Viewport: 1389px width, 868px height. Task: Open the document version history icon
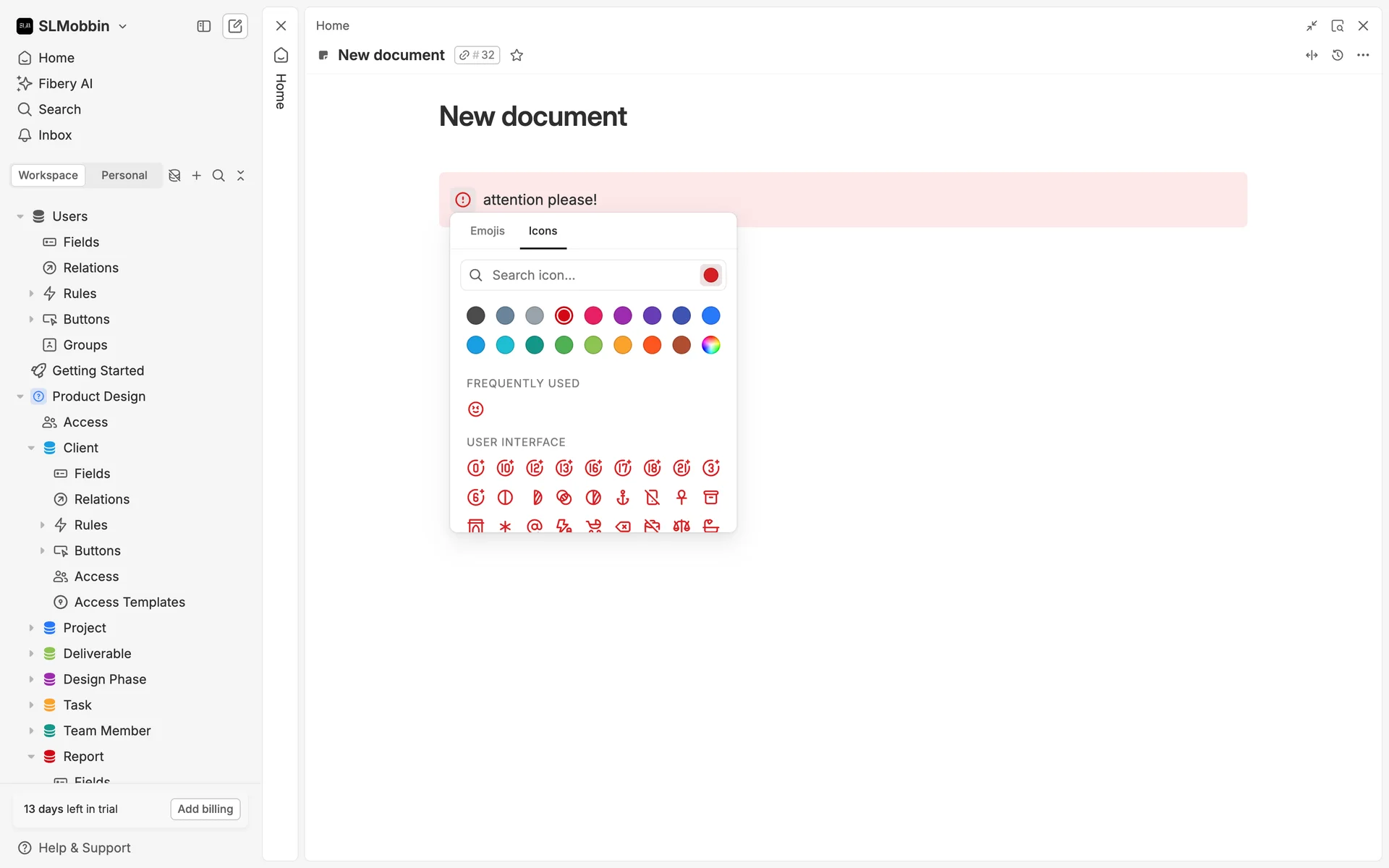point(1337,55)
